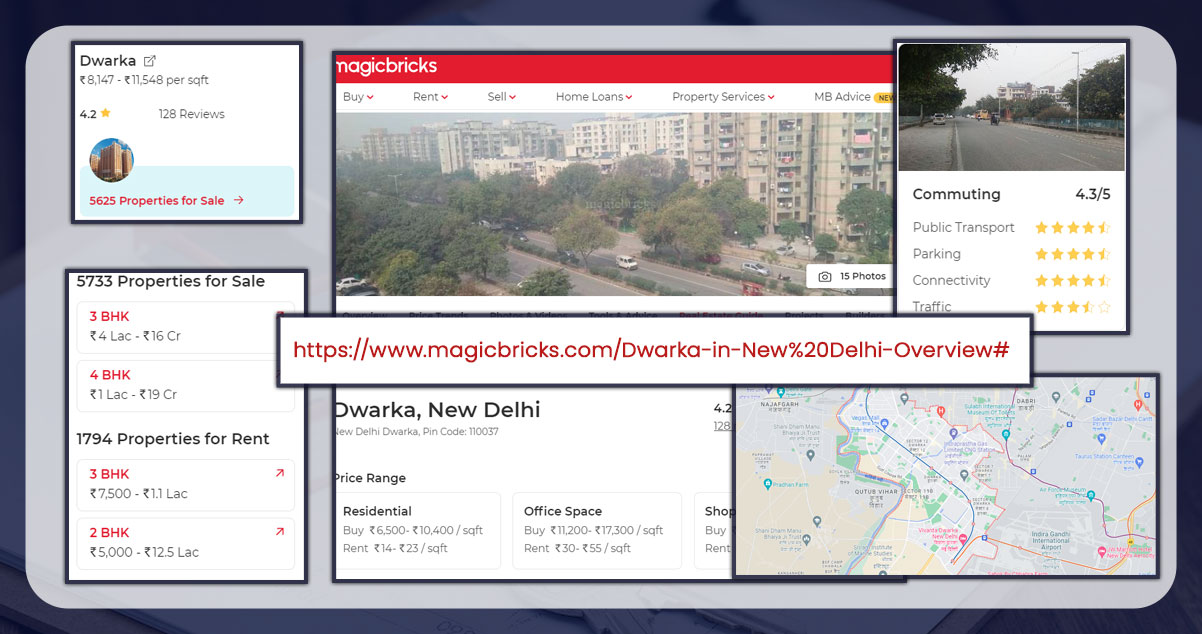Click the magicbricks logo

(x=385, y=66)
